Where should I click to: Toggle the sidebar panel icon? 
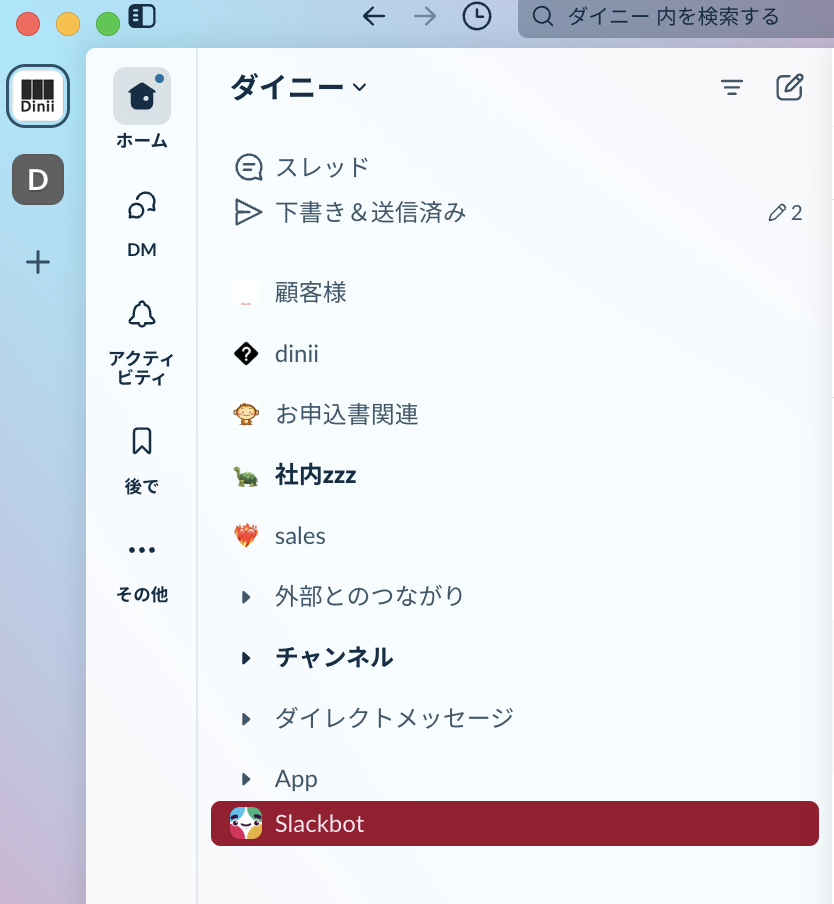142,16
